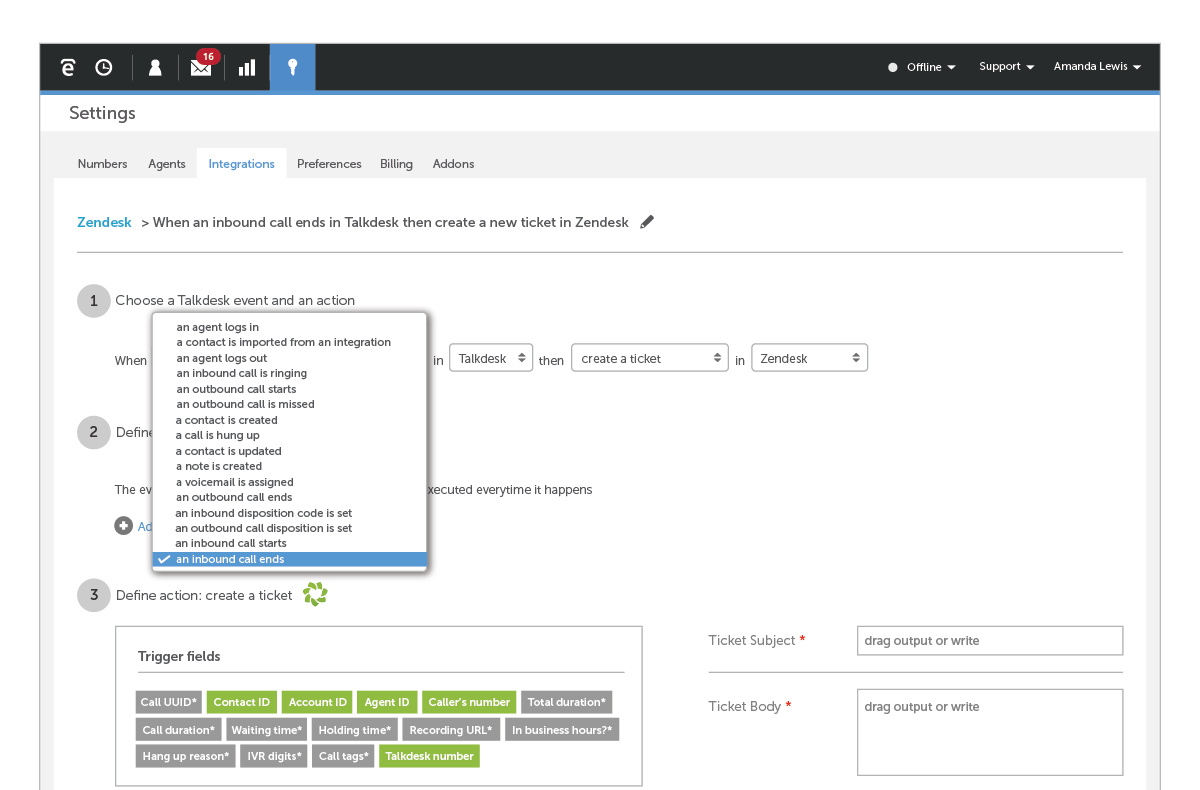Open the Support dropdown menu
Image resolution: width=1200 pixels, height=790 pixels.
pyautogui.click(x=1006, y=66)
